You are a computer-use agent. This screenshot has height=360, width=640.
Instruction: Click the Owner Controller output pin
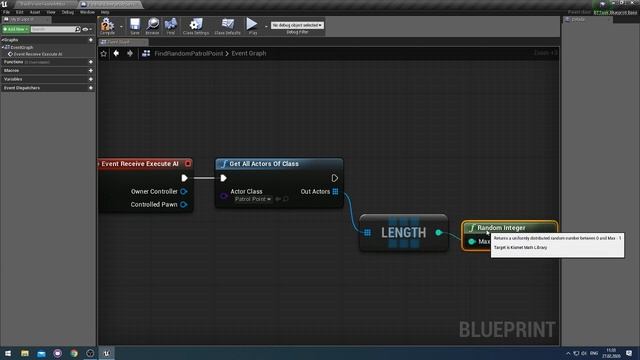[184, 191]
